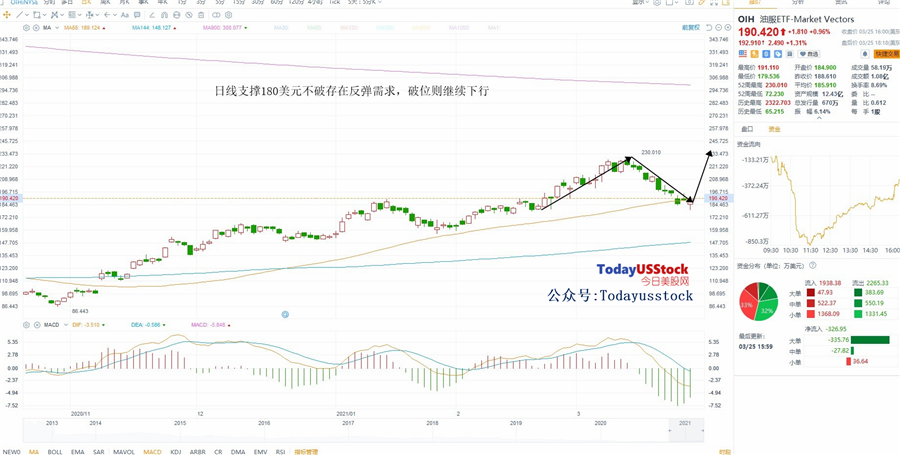Enable the faded MA120 line
900x455 pixels.
point(348,28)
